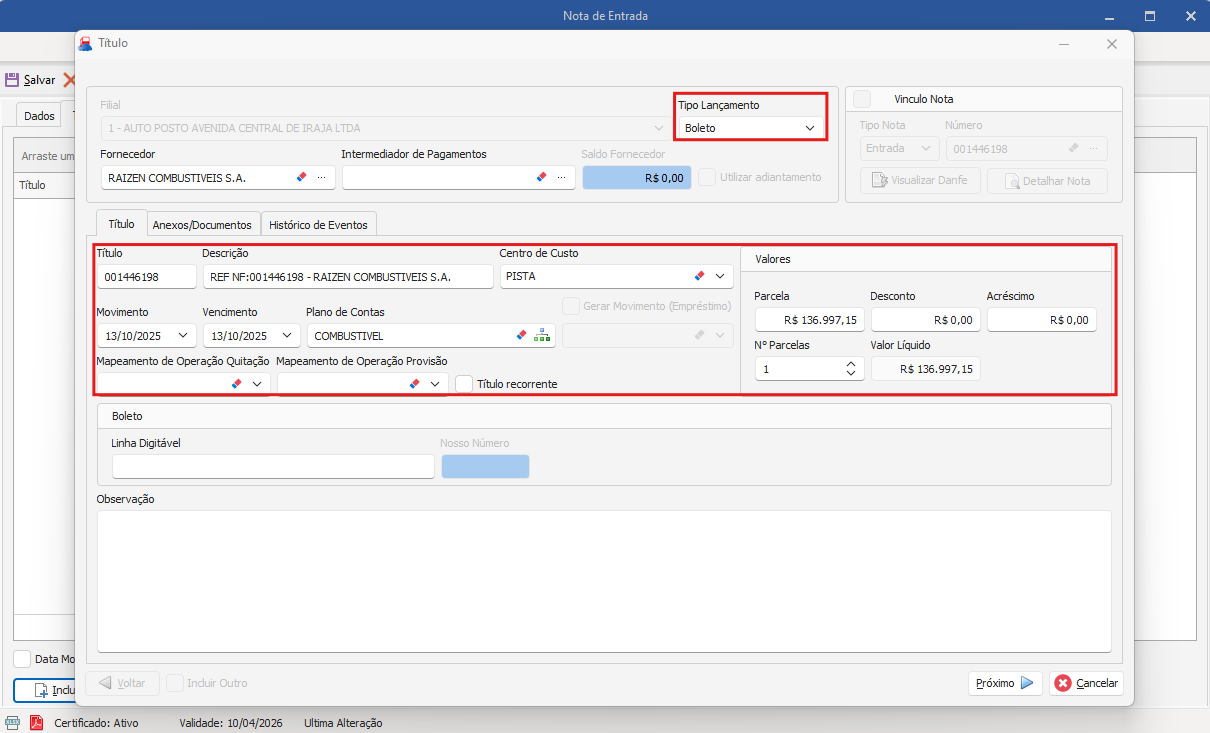Click eraser icon in Centro de Custo

(700, 276)
